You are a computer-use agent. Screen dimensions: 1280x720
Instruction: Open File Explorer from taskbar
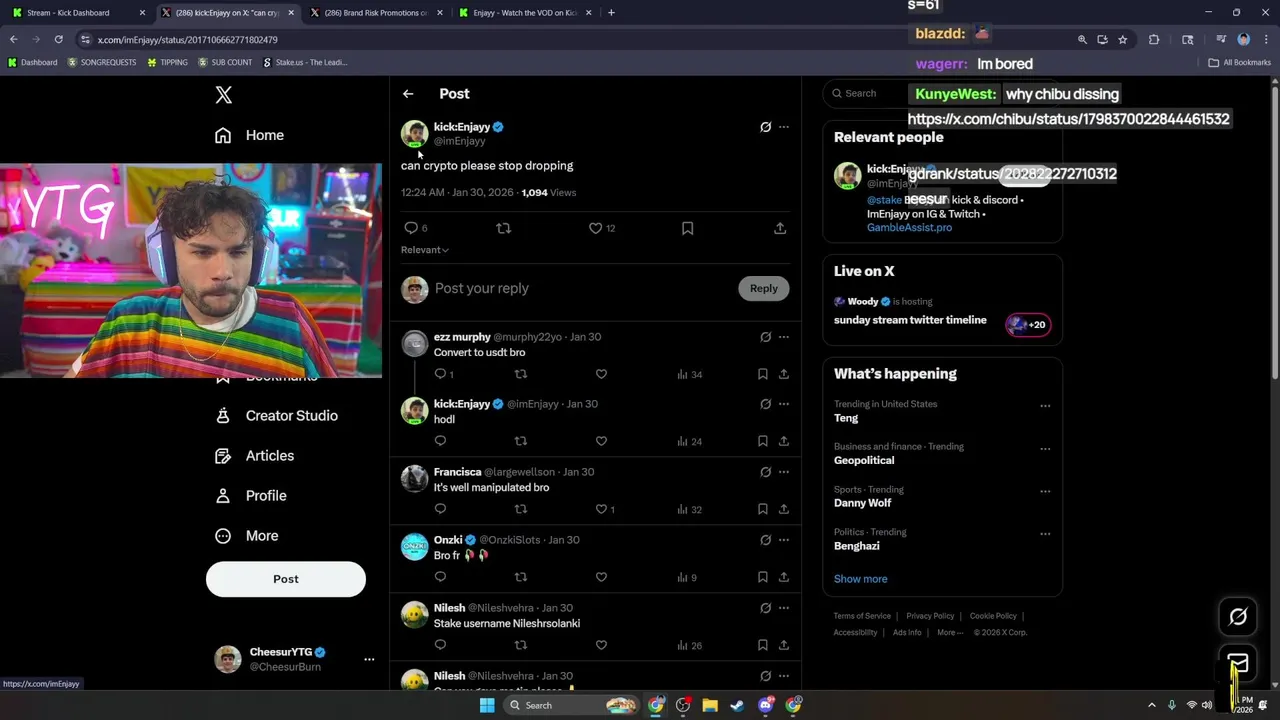[710, 705]
